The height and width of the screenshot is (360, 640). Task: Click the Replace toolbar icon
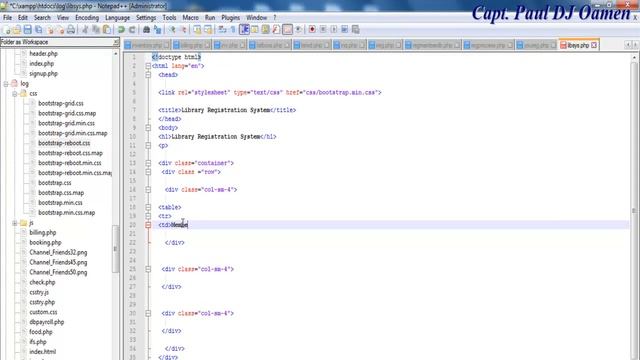tap(157, 29)
